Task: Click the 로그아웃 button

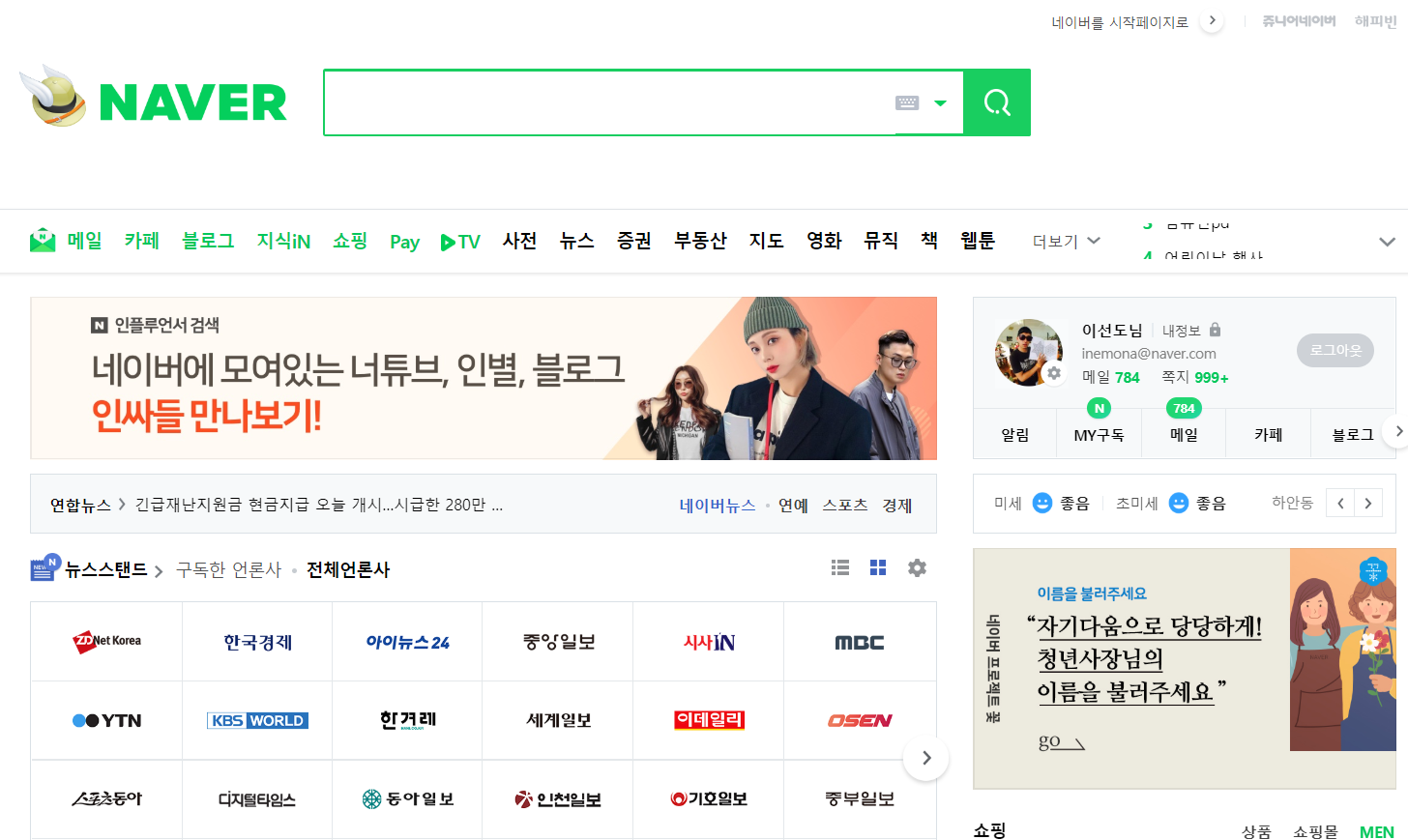Action: (x=1335, y=350)
